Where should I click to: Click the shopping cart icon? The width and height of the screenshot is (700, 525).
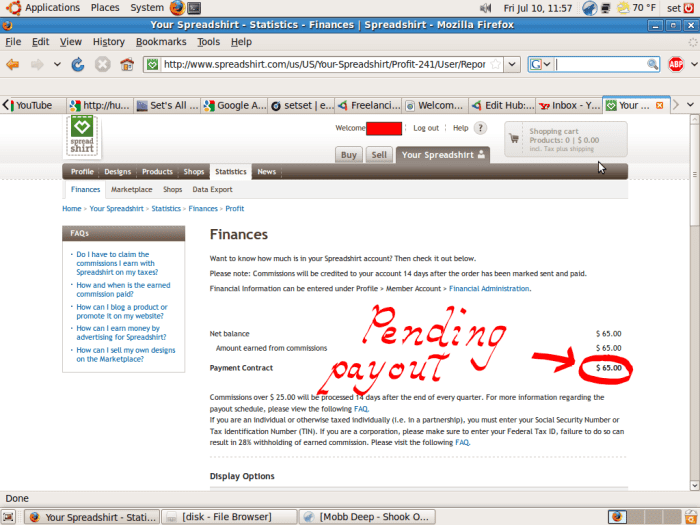[x=515, y=139]
